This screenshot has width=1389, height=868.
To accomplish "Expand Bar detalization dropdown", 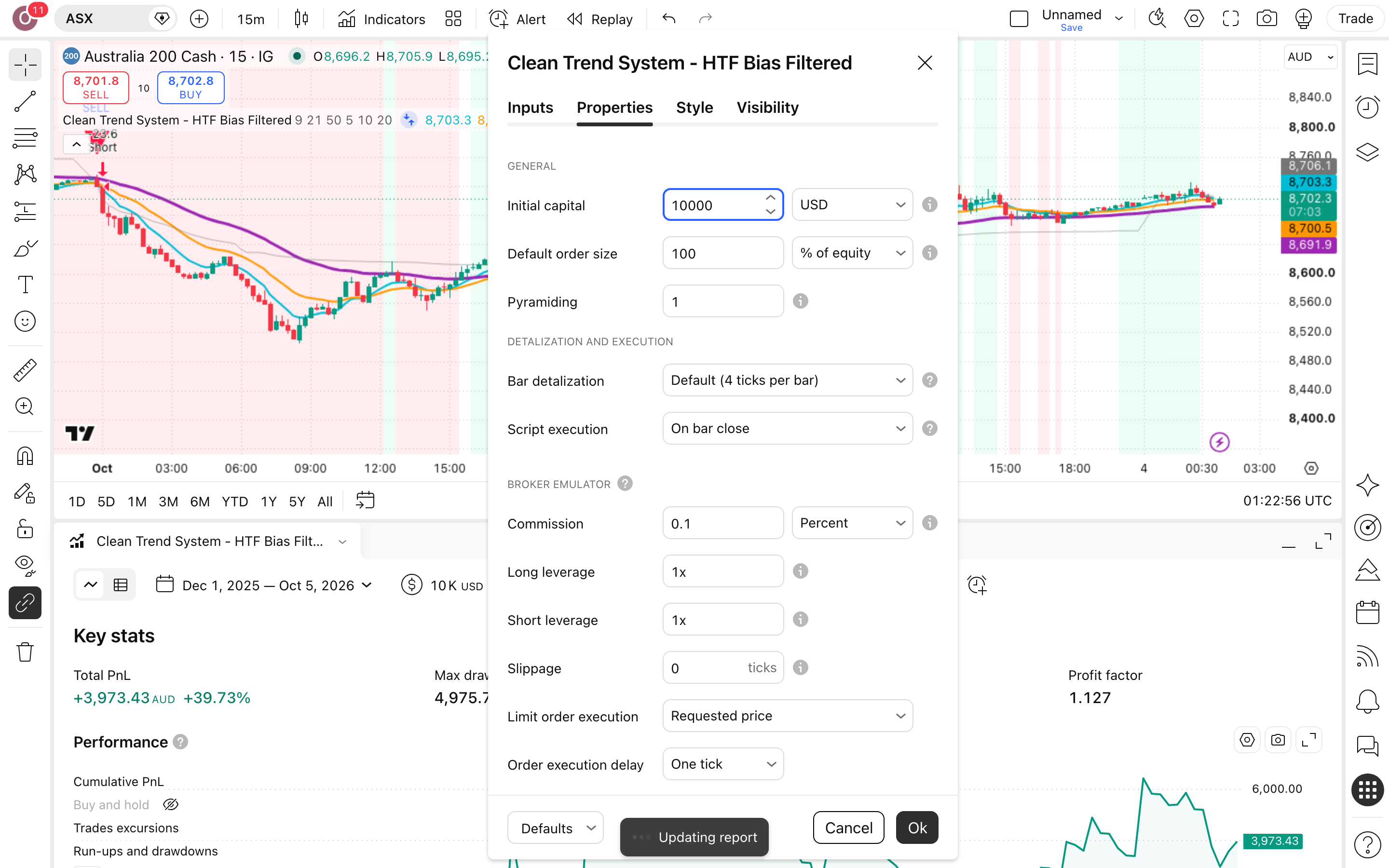I will (x=788, y=380).
